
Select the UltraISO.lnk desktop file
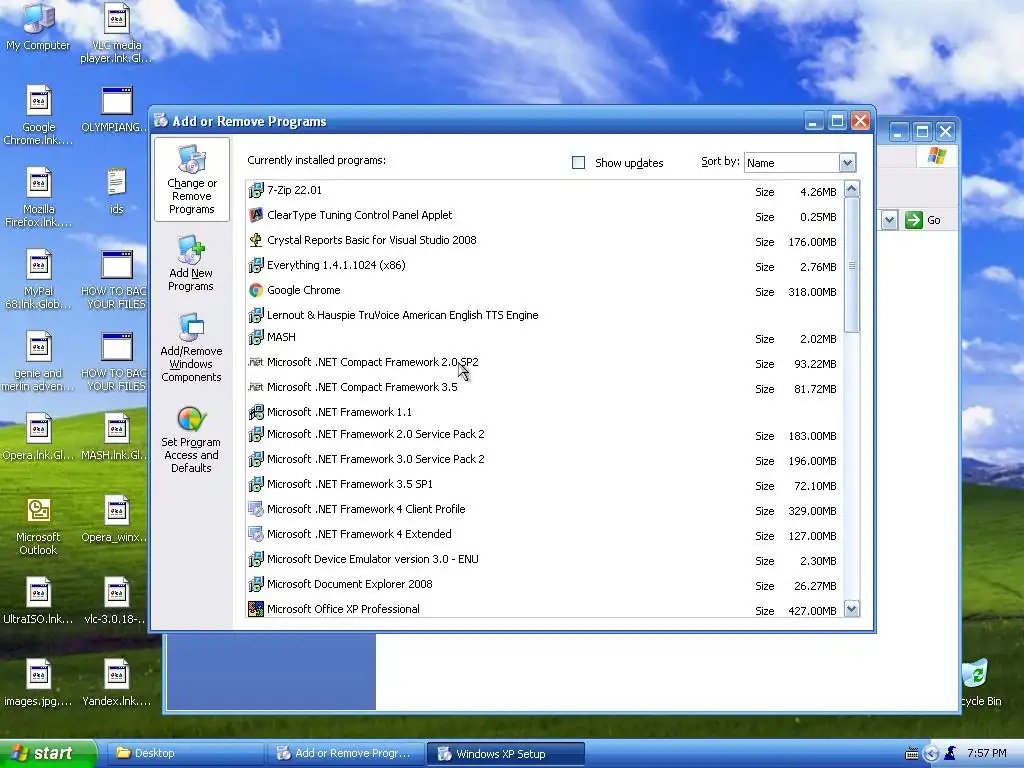[x=38, y=601]
